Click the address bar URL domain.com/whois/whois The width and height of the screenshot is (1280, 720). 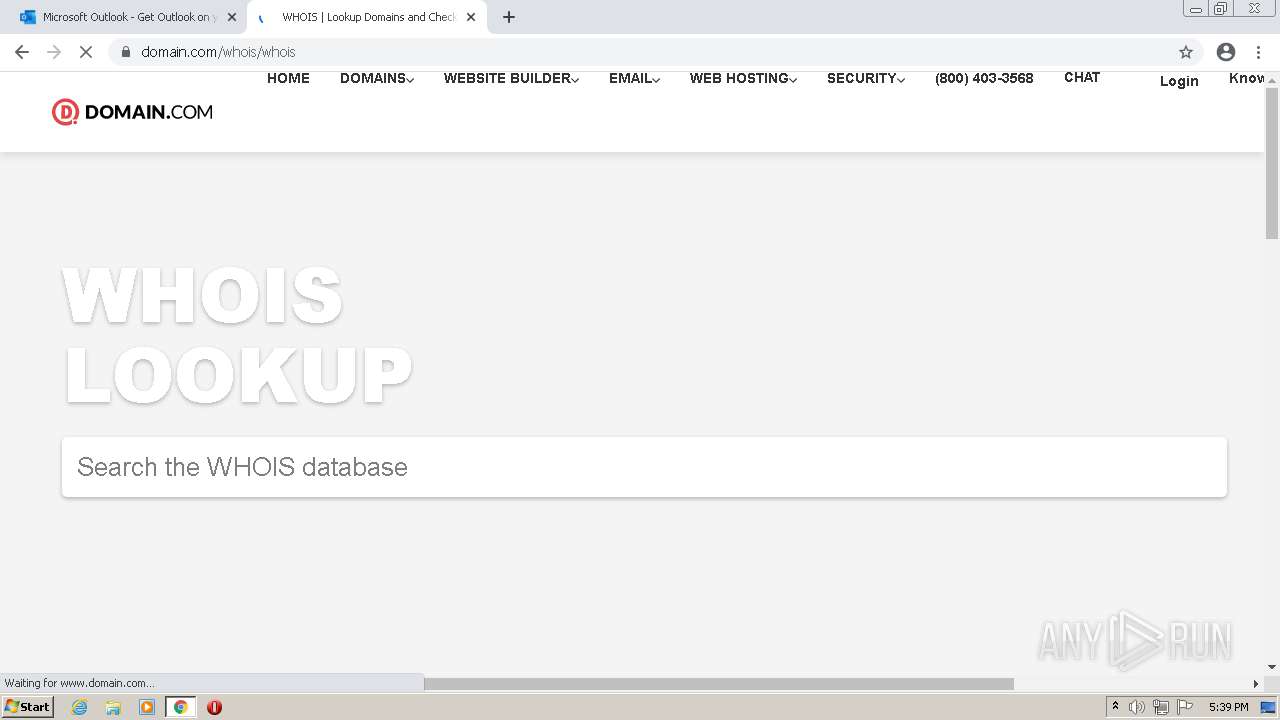(218, 52)
